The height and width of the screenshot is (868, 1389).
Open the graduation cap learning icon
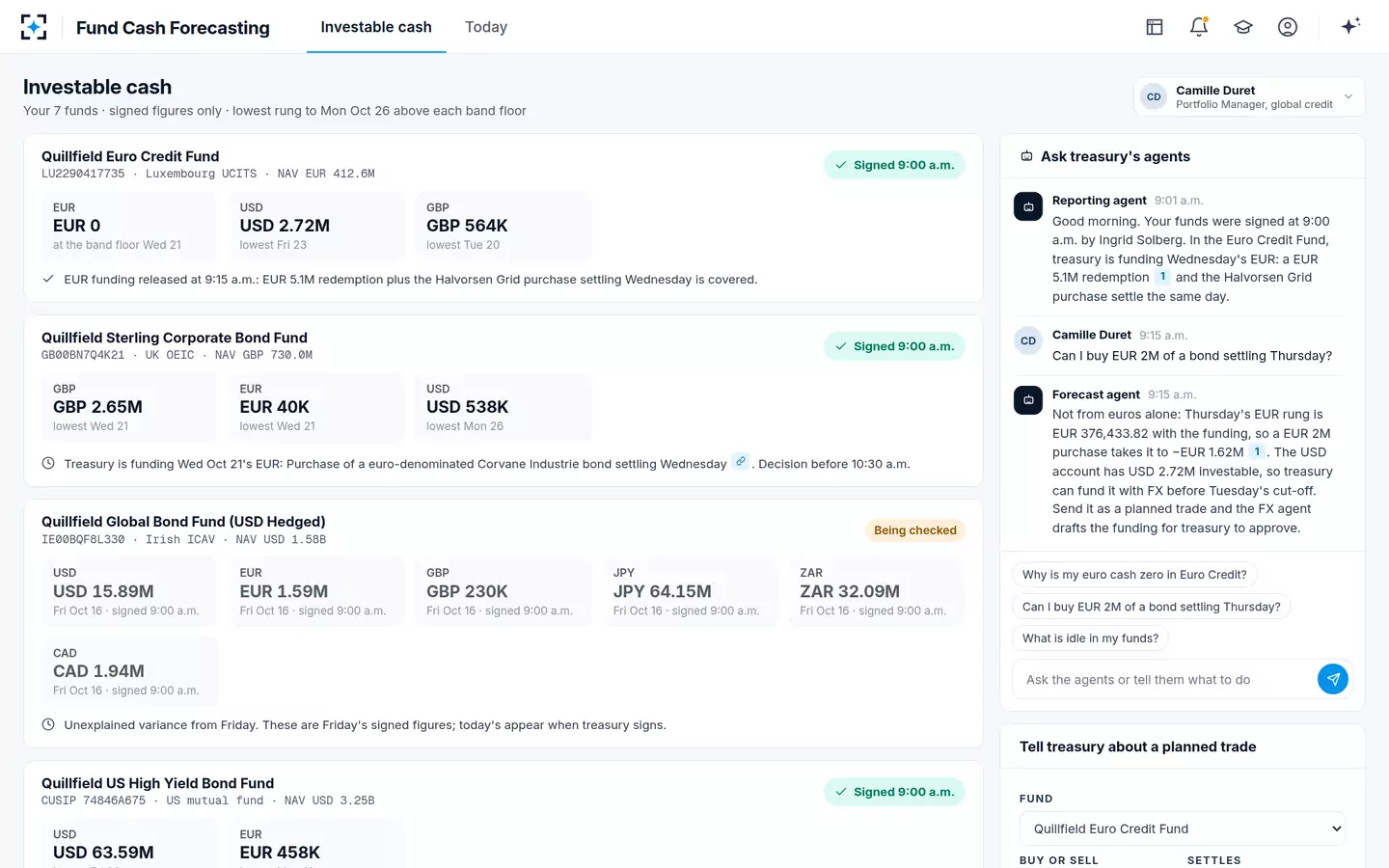[x=1243, y=27]
